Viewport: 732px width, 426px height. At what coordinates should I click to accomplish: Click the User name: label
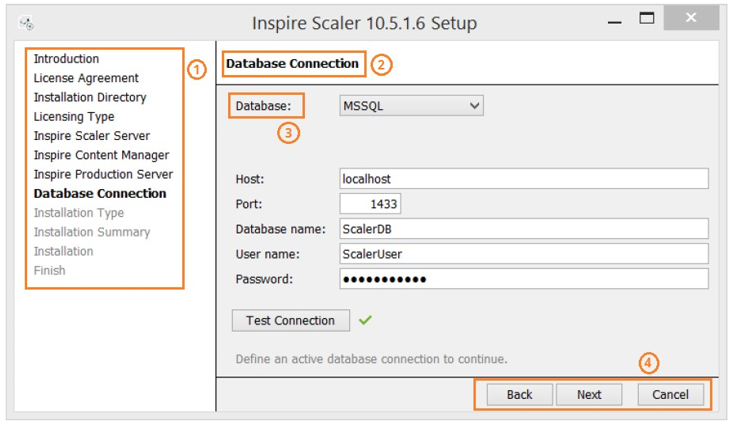(x=267, y=254)
